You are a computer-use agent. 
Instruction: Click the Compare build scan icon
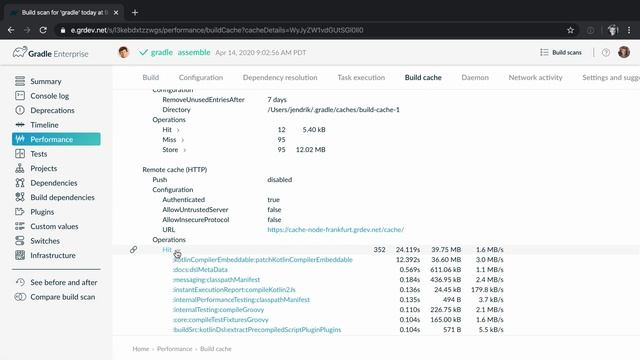coord(20,297)
